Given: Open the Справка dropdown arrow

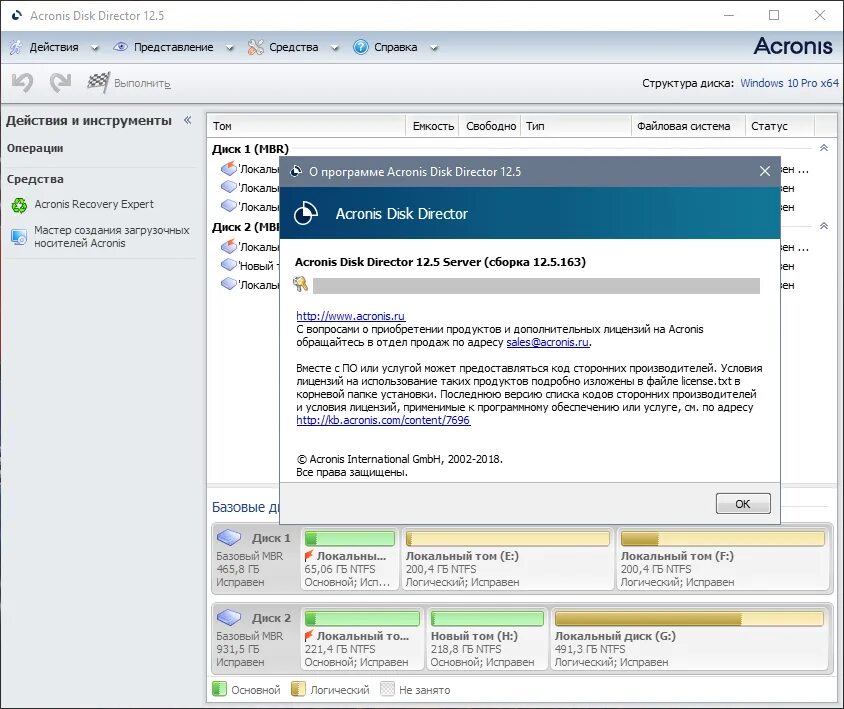Looking at the screenshot, I should [x=434, y=48].
